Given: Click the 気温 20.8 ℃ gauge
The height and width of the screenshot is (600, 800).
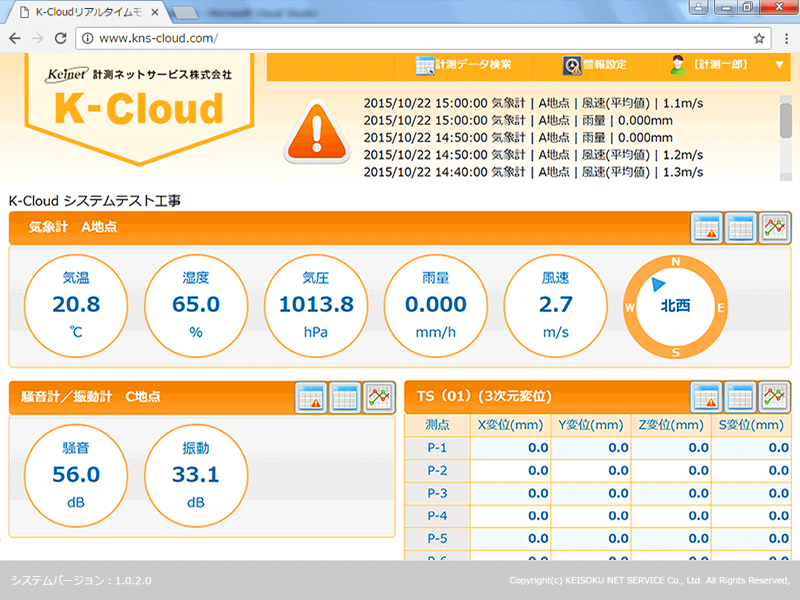Looking at the screenshot, I should coord(76,306).
